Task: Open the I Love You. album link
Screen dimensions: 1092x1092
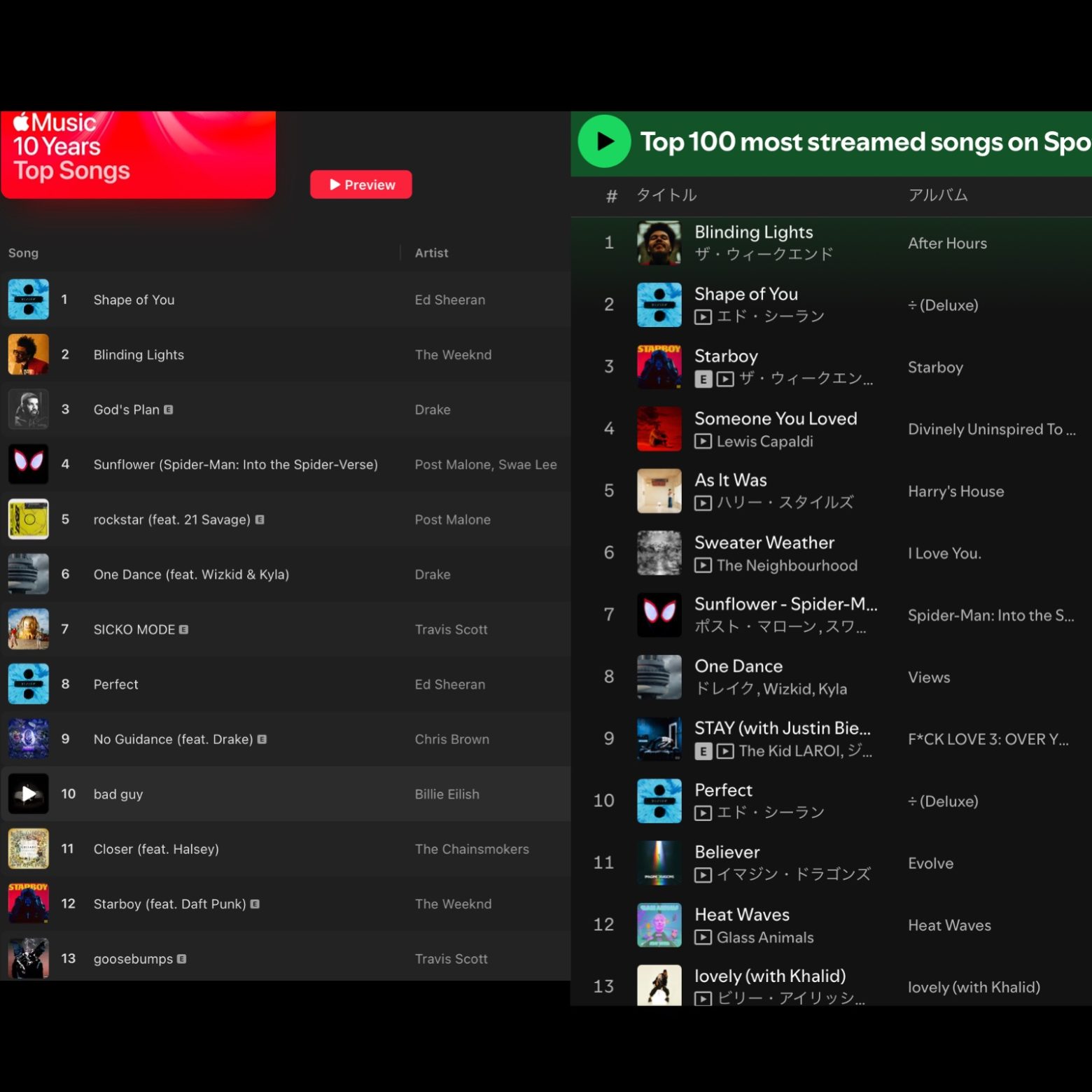Action: click(x=944, y=553)
